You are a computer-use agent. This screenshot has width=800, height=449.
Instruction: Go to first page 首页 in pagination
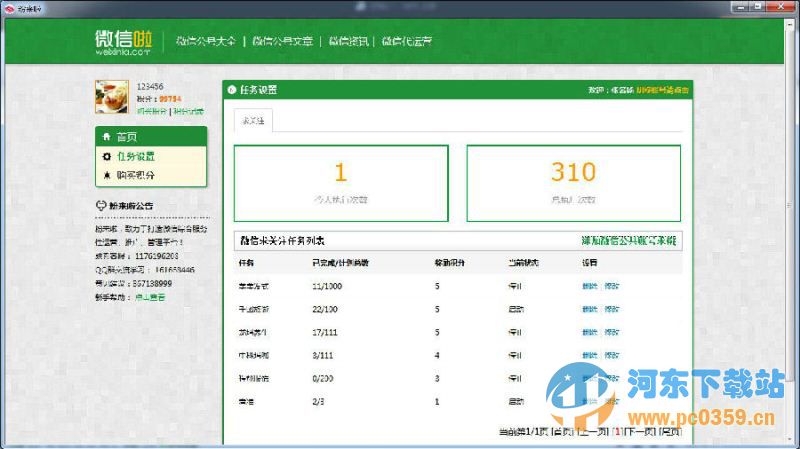coord(563,432)
